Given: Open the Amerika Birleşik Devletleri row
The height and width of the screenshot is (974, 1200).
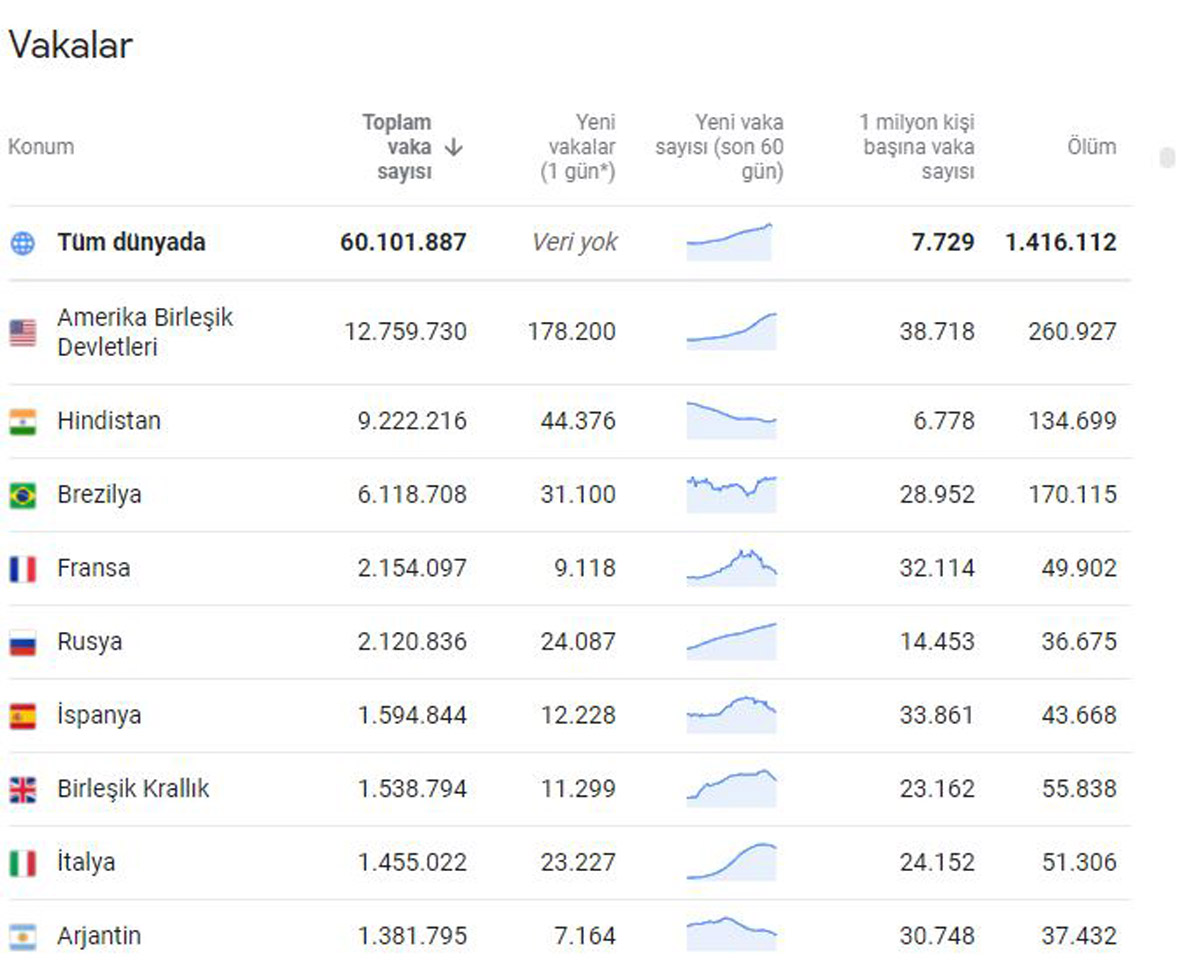Looking at the screenshot, I should click(145, 332).
